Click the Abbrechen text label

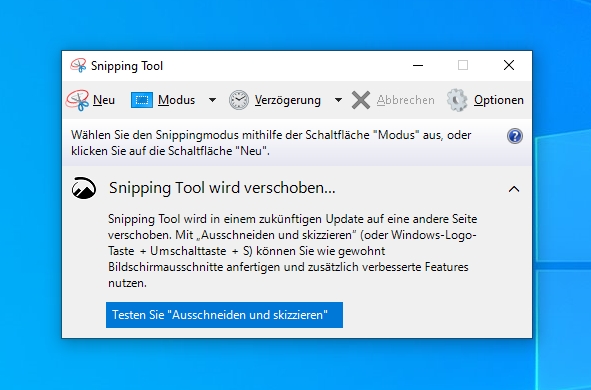[x=406, y=100]
